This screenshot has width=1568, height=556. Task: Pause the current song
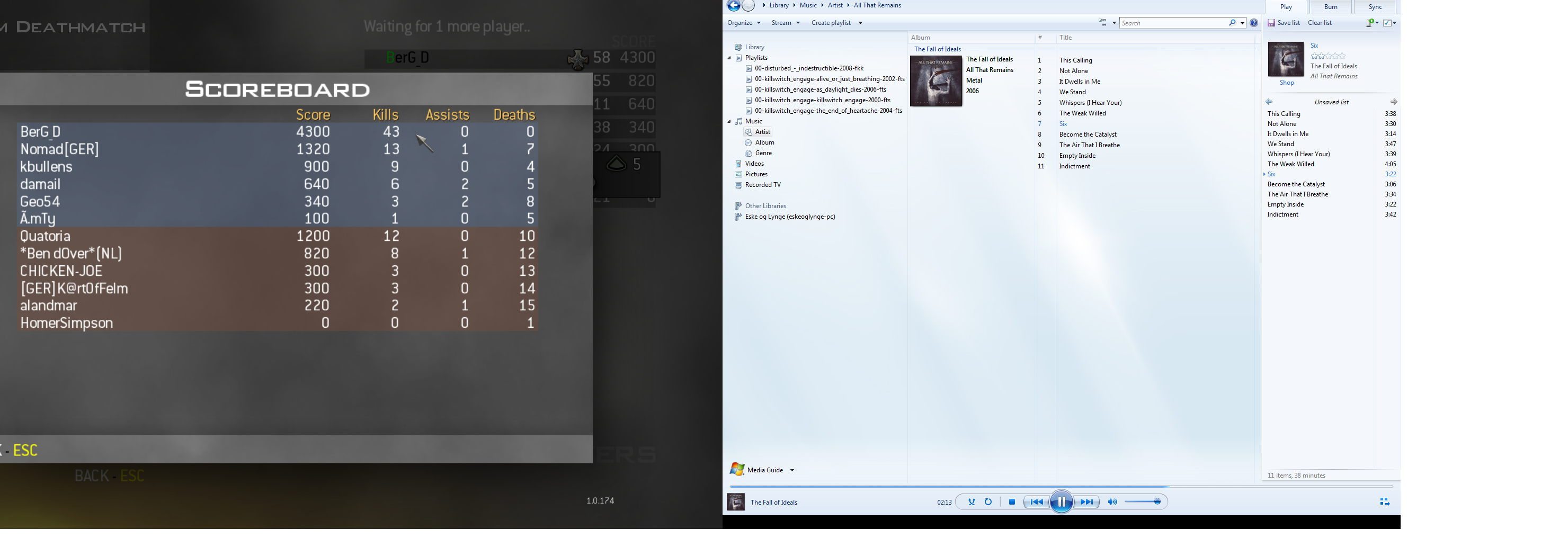pyautogui.click(x=1062, y=502)
